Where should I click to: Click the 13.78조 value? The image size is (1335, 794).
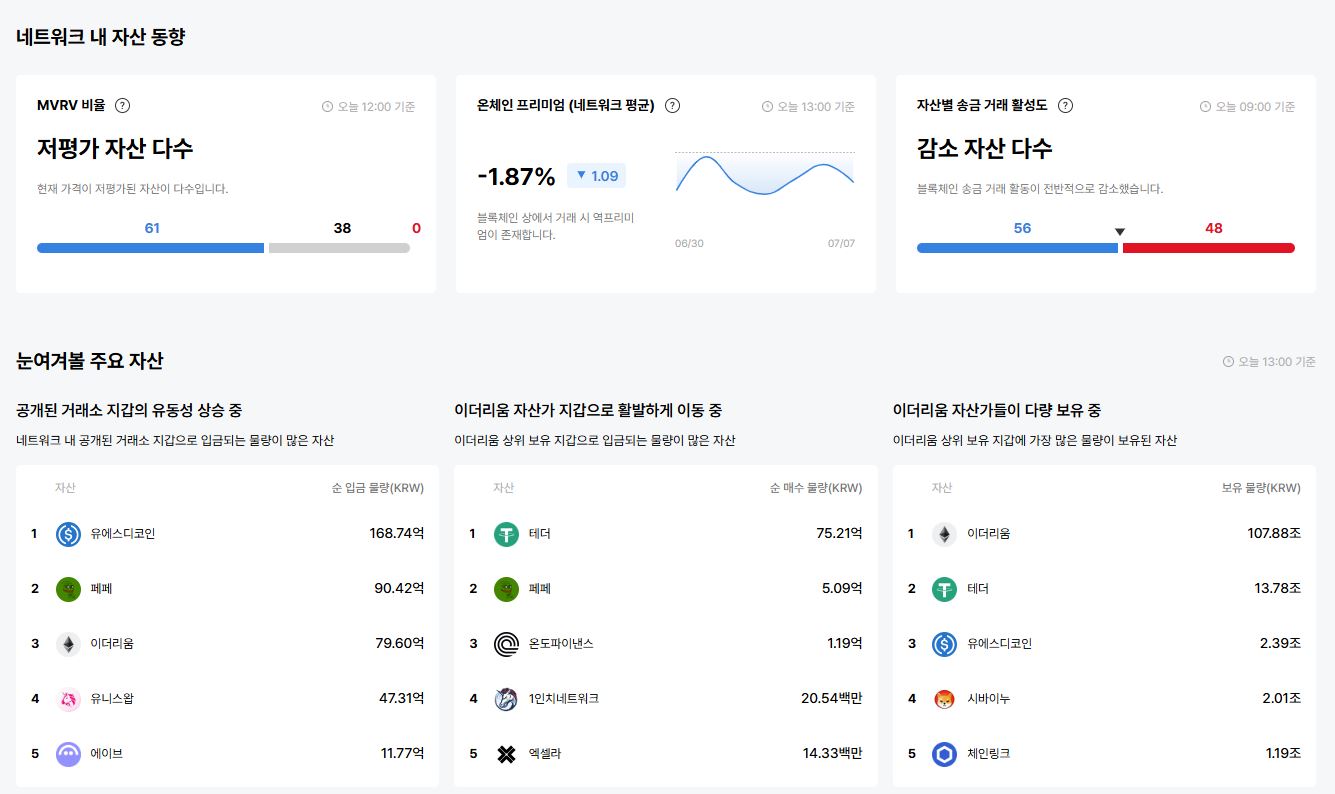[x=1278, y=589]
